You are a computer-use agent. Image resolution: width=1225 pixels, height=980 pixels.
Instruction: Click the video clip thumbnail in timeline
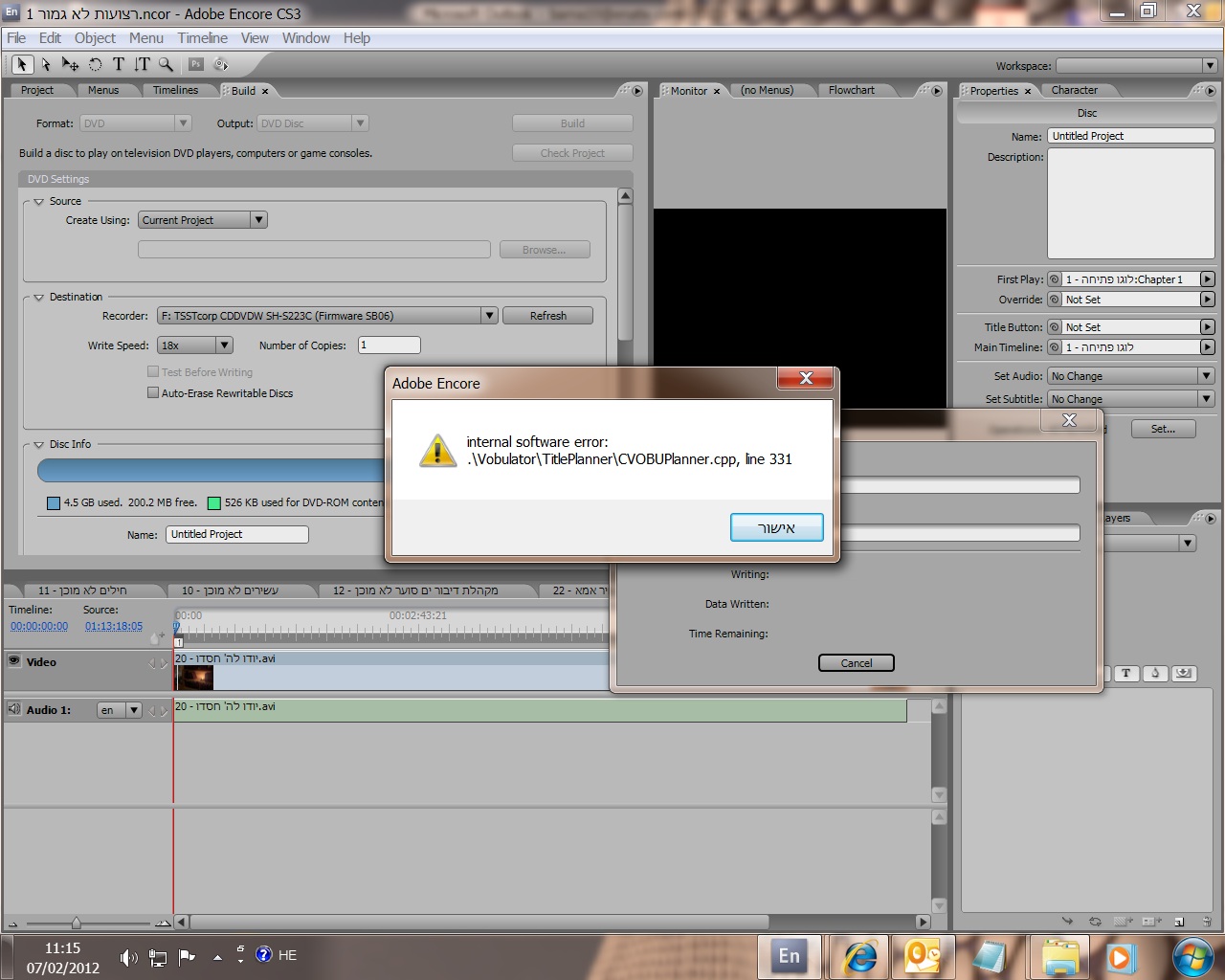coord(194,678)
